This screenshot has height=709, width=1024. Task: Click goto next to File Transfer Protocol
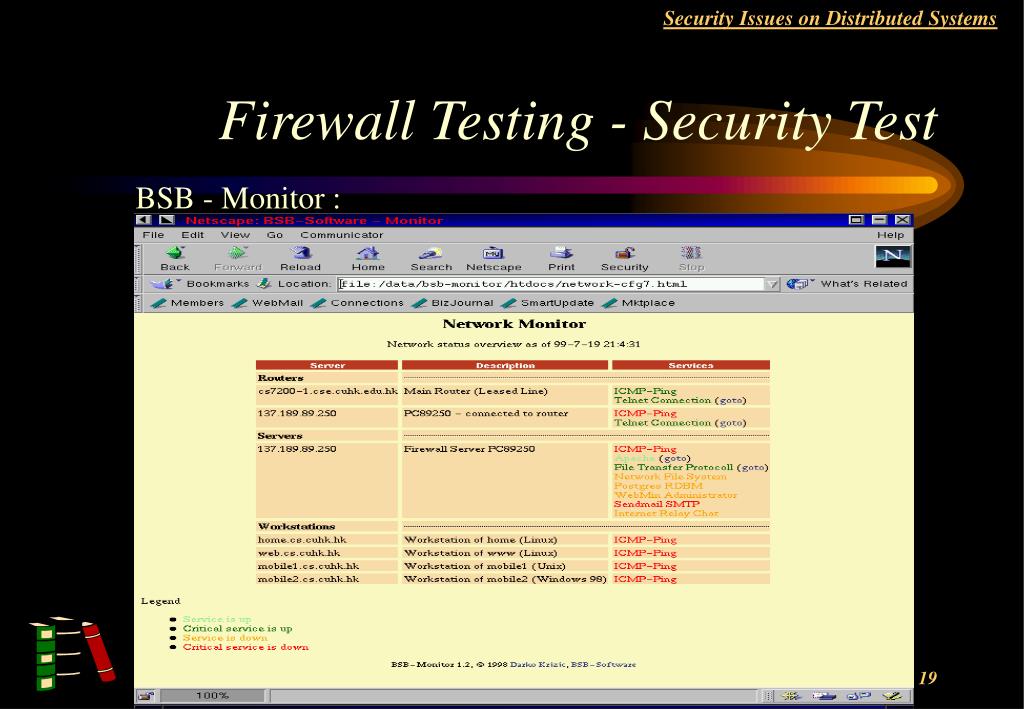(752, 467)
